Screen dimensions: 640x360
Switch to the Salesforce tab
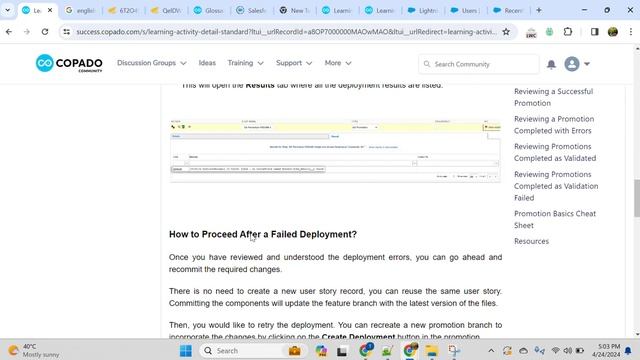(252, 11)
